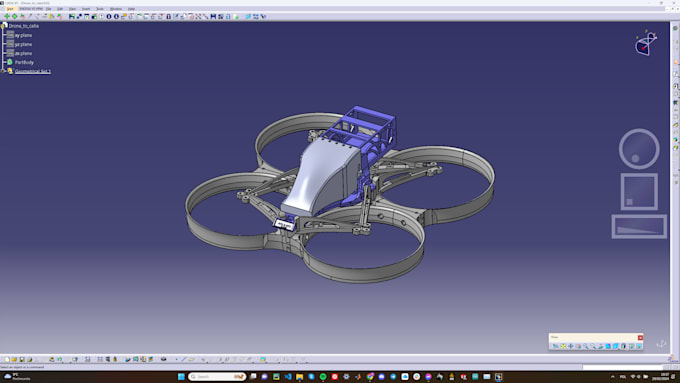Click the 3D compass in viewport corner
The width and height of the screenshot is (680, 383).
tap(646, 43)
